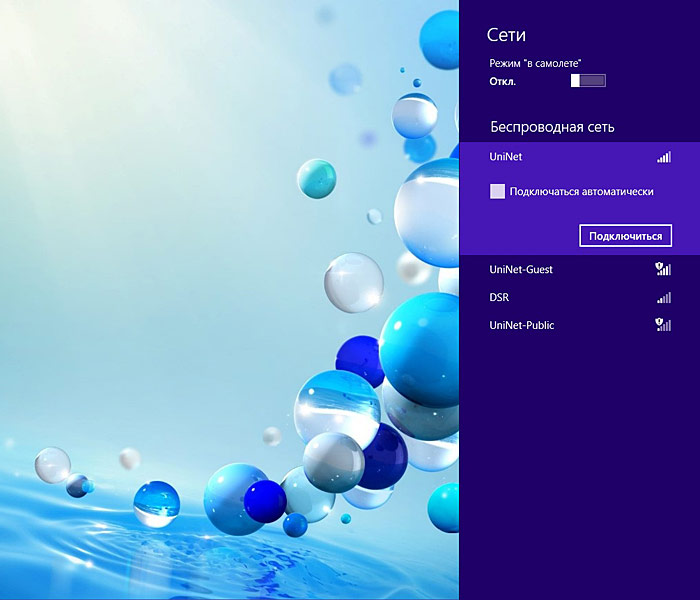Toggle the airplane mode switch
The width and height of the screenshot is (700, 600).
click(x=588, y=81)
